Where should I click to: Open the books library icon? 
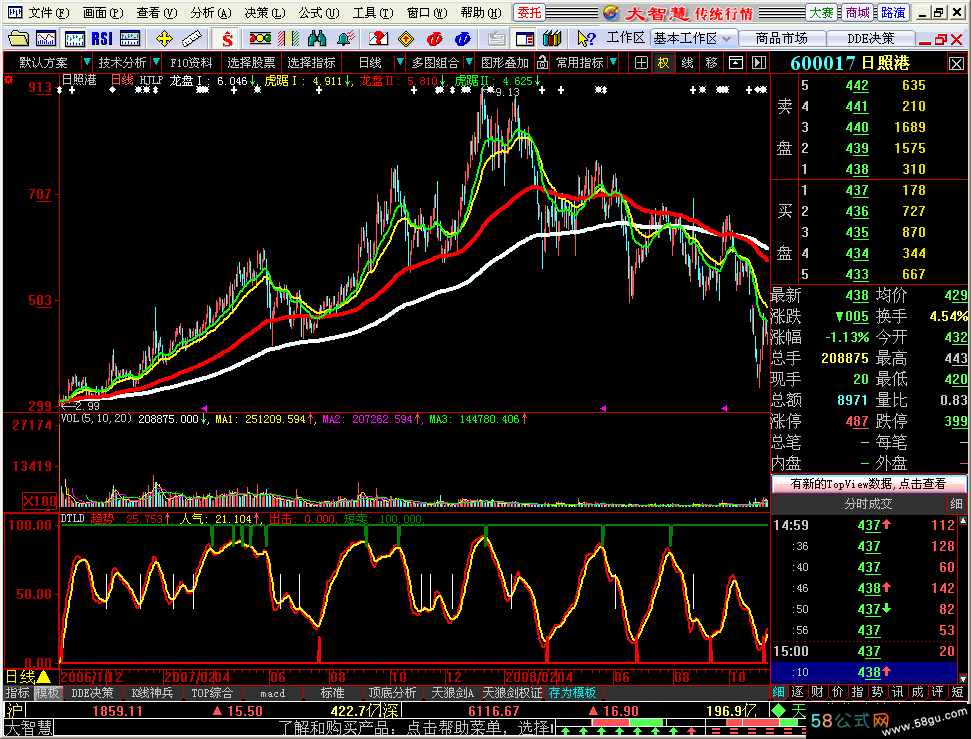[x=552, y=38]
